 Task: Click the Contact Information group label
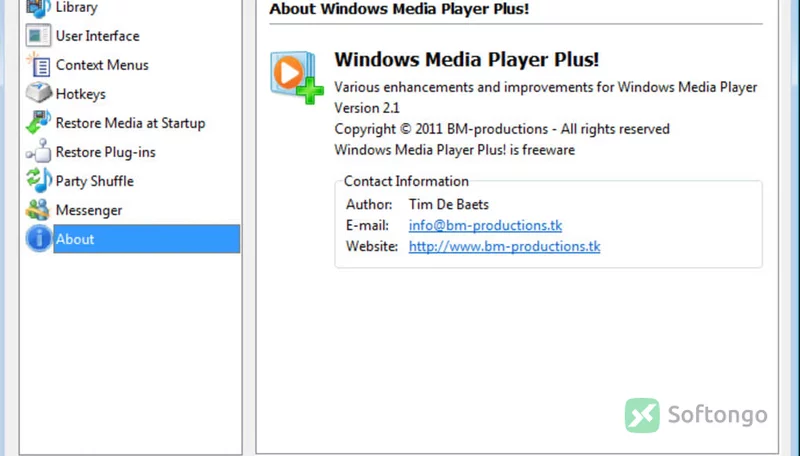406,181
